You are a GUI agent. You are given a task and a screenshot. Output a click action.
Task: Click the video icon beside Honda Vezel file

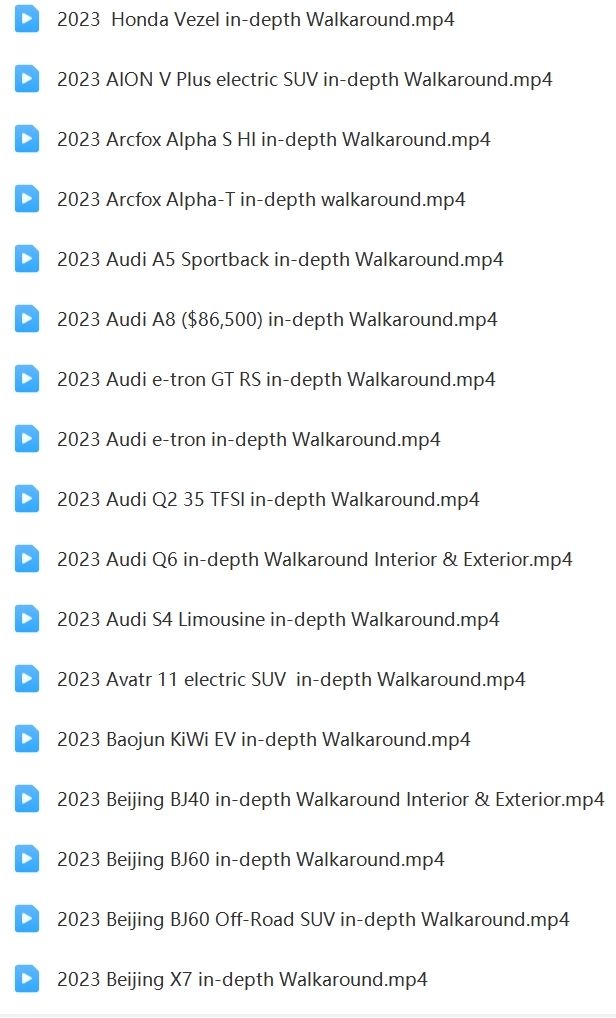[x=27, y=19]
